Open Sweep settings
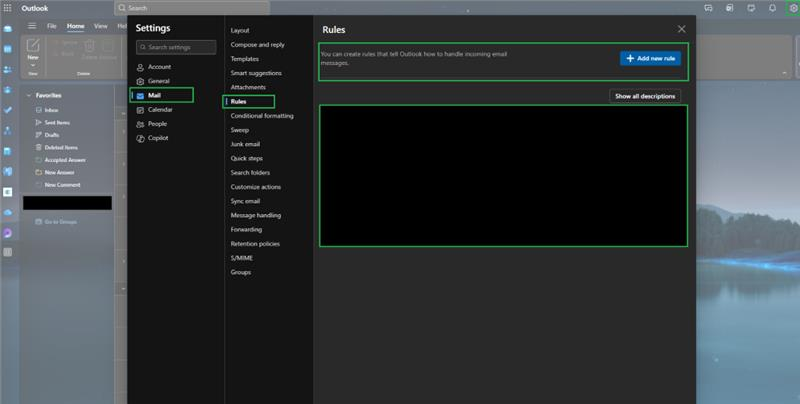 pos(239,130)
